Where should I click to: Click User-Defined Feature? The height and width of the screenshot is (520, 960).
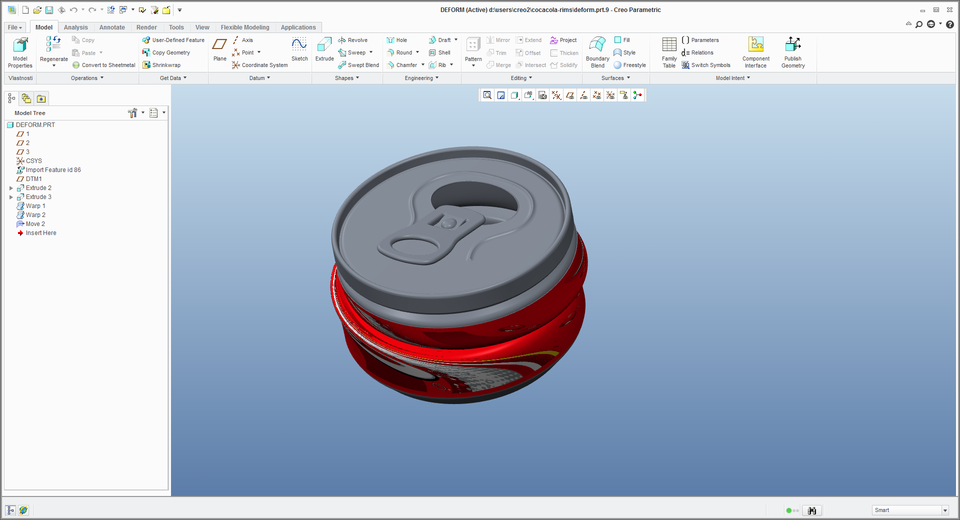point(173,40)
